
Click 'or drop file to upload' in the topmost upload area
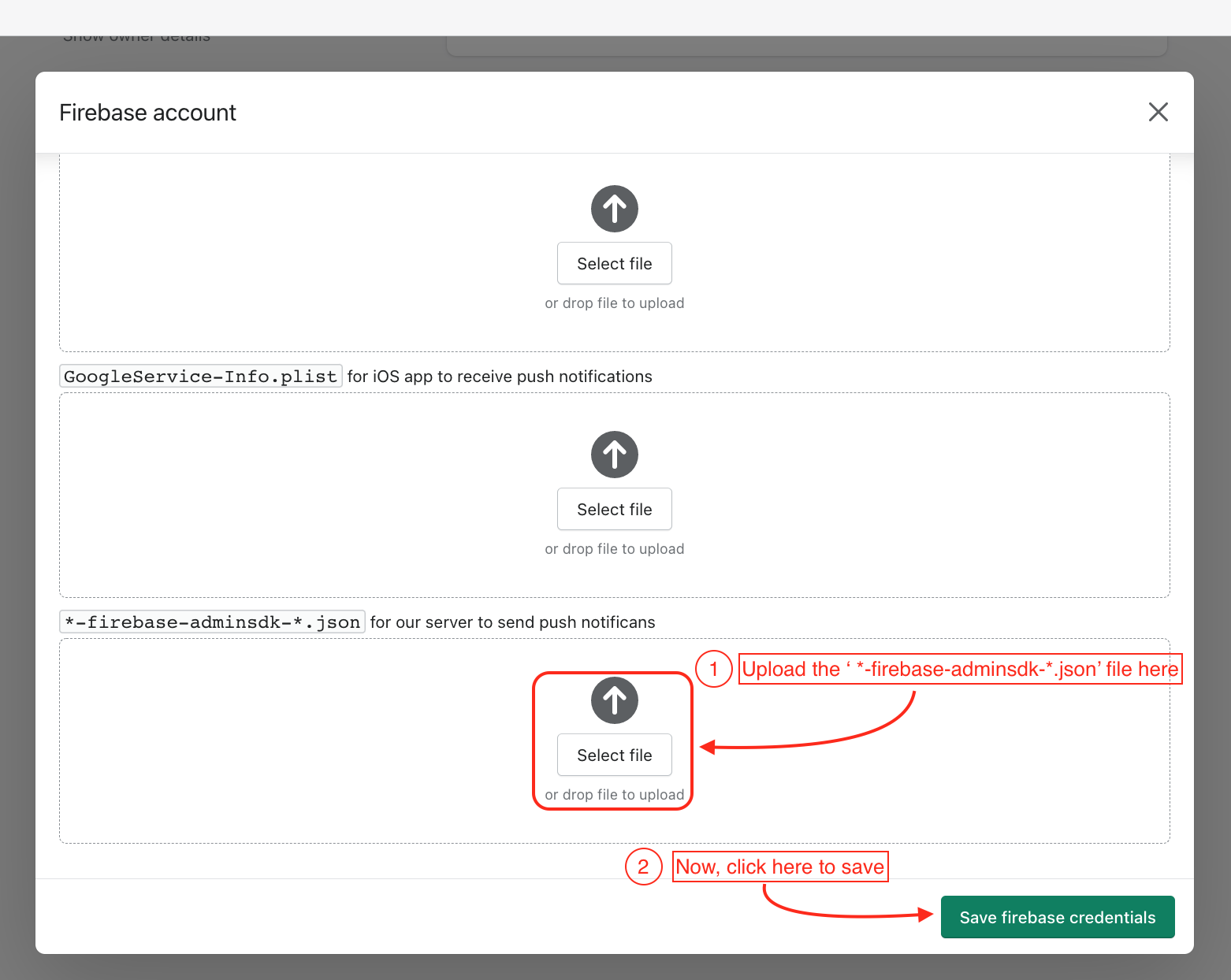pos(615,303)
